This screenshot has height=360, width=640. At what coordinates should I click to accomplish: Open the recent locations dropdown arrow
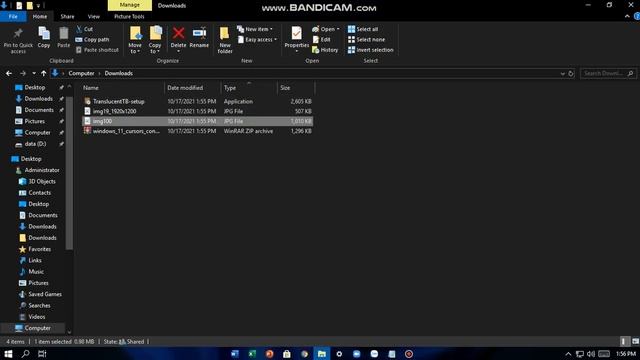34,73
